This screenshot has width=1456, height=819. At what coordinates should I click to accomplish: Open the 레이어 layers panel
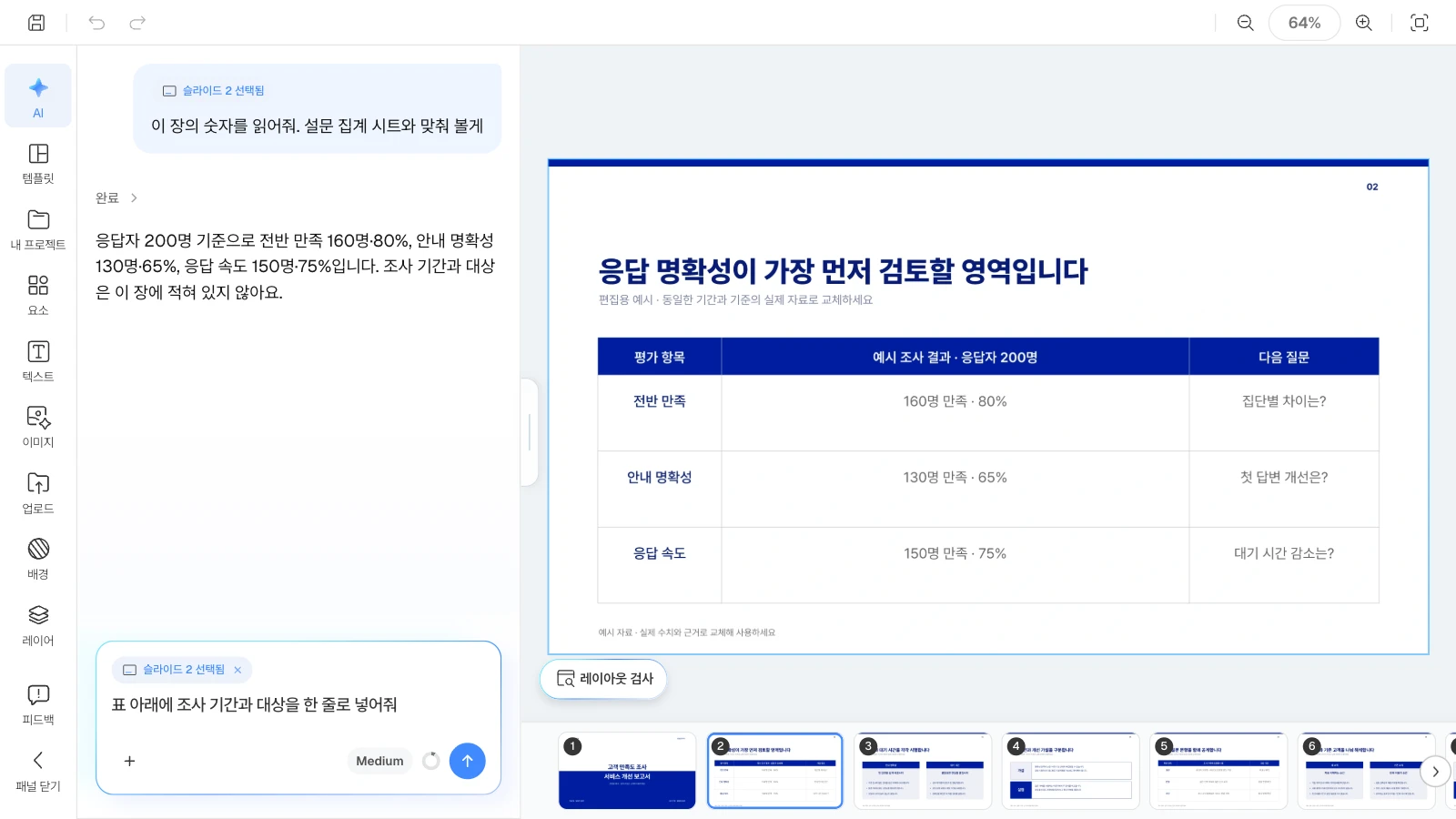click(x=38, y=625)
